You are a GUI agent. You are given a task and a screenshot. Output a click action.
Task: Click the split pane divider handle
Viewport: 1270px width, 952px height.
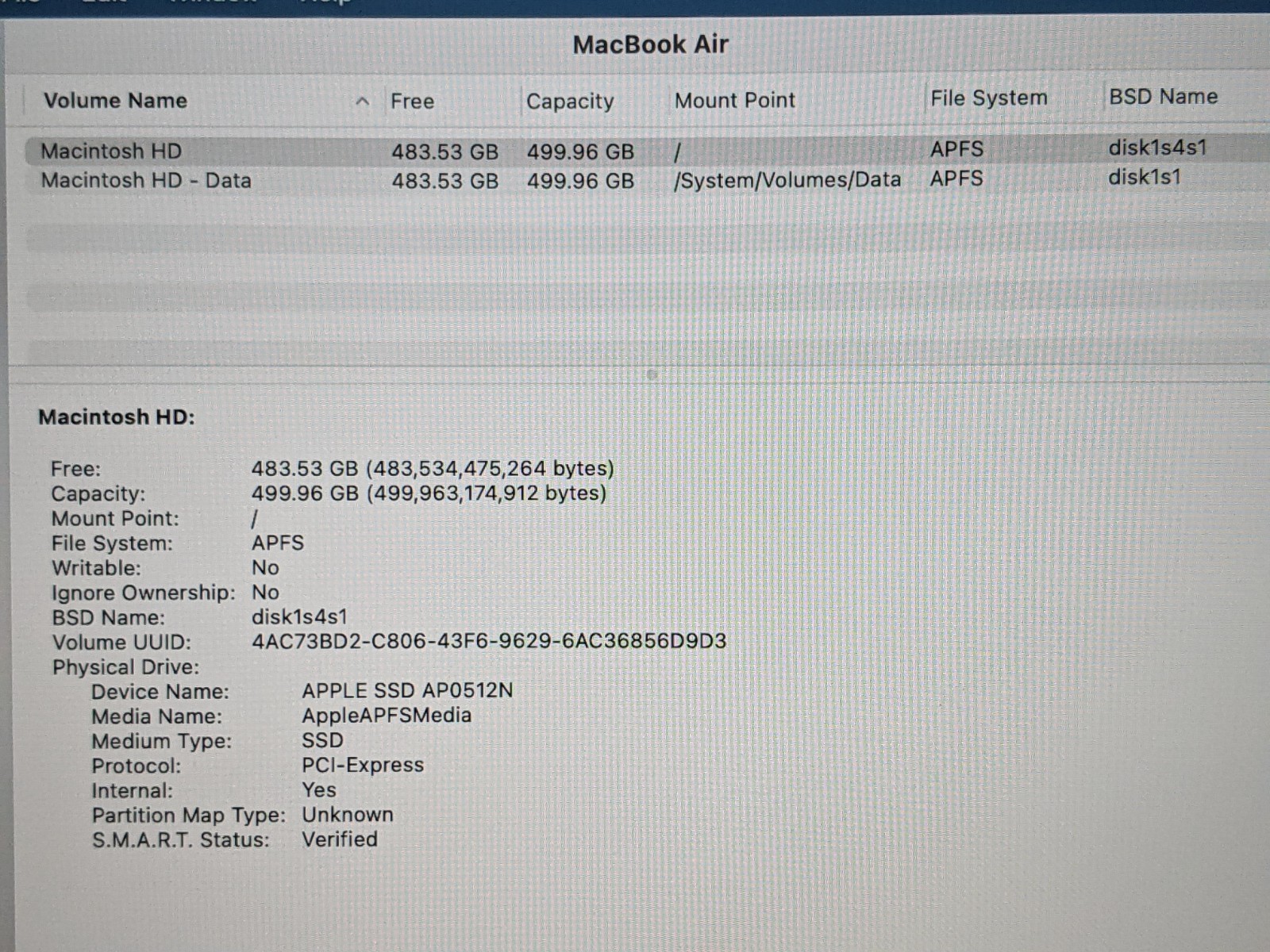[652, 374]
